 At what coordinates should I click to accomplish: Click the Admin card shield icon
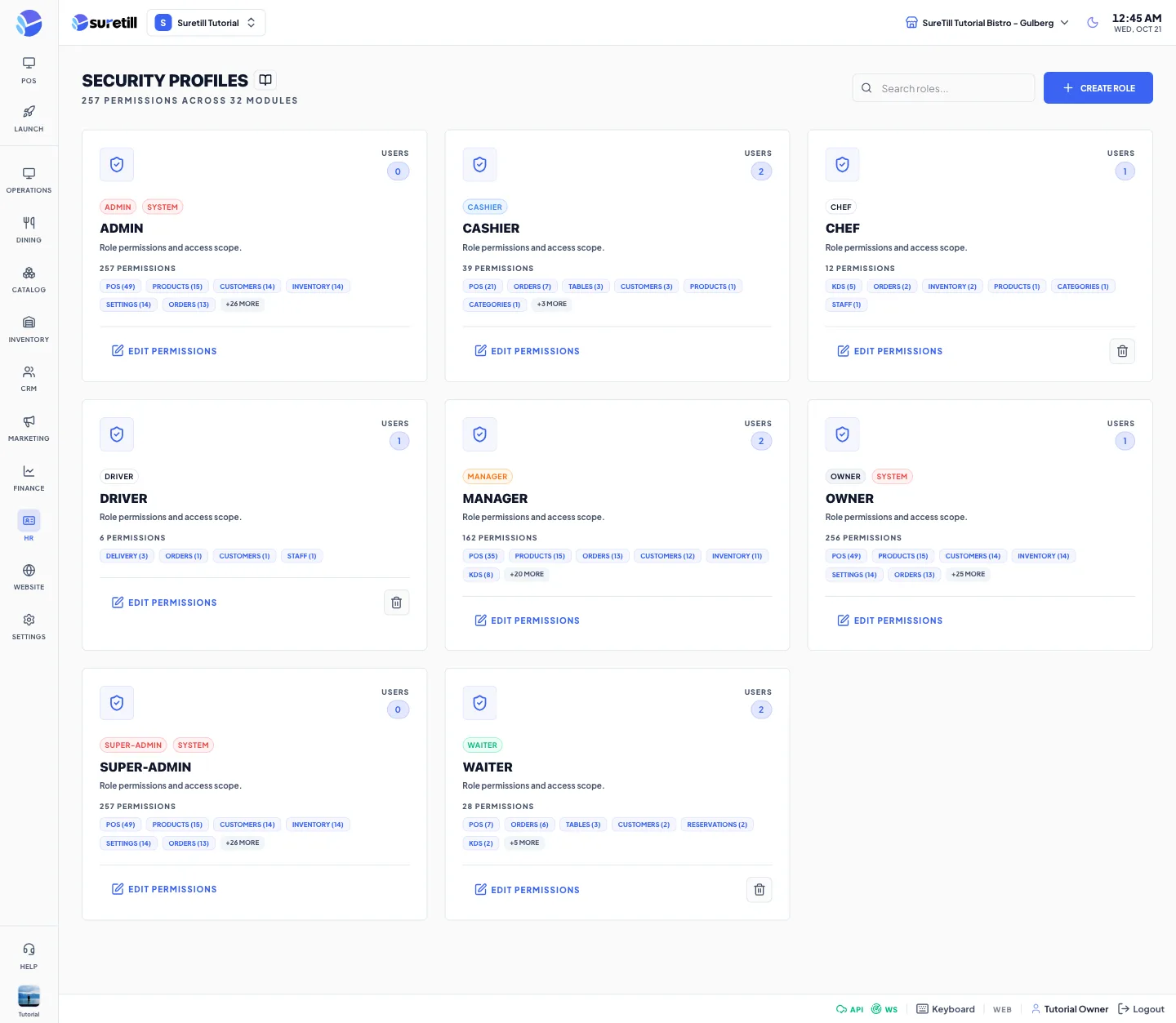[117, 165]
